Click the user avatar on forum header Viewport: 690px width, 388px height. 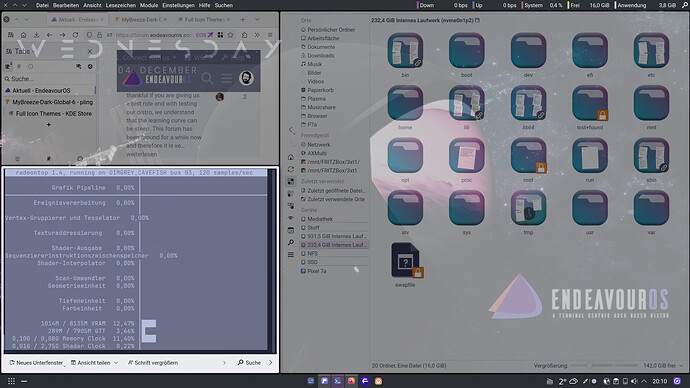tap(246, 78)
